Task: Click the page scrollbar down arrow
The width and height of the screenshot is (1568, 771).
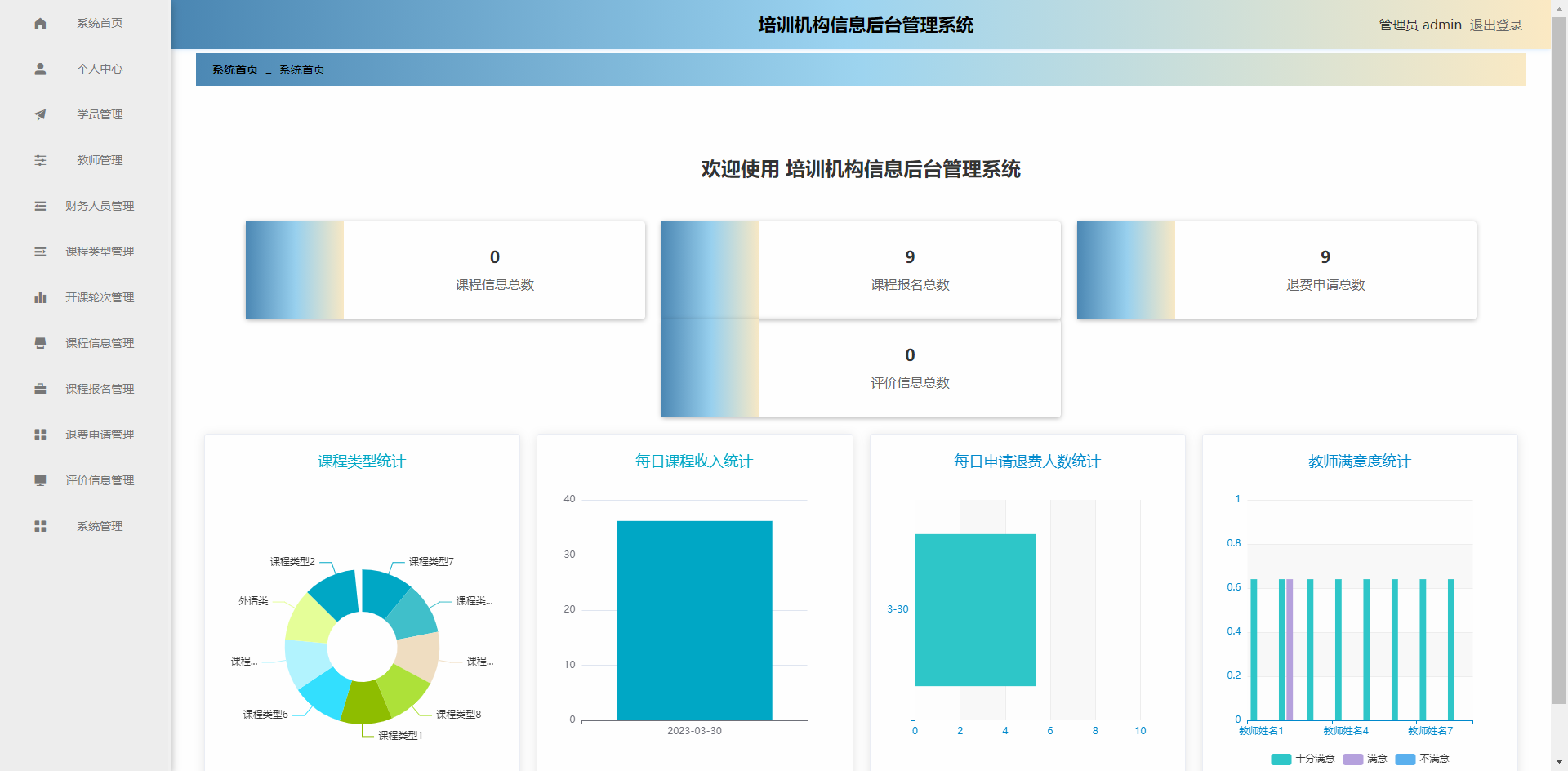Action: pyautogui.click(x=1559, y=762)
